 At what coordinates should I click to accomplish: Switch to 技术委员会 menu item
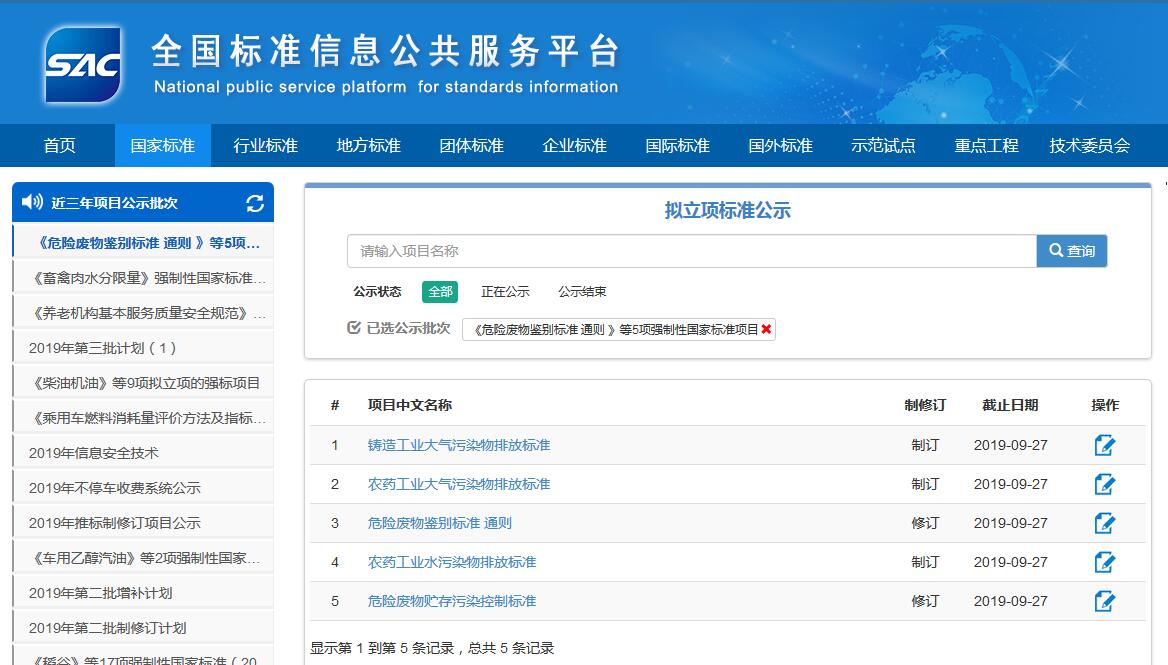pos(1089,146)
